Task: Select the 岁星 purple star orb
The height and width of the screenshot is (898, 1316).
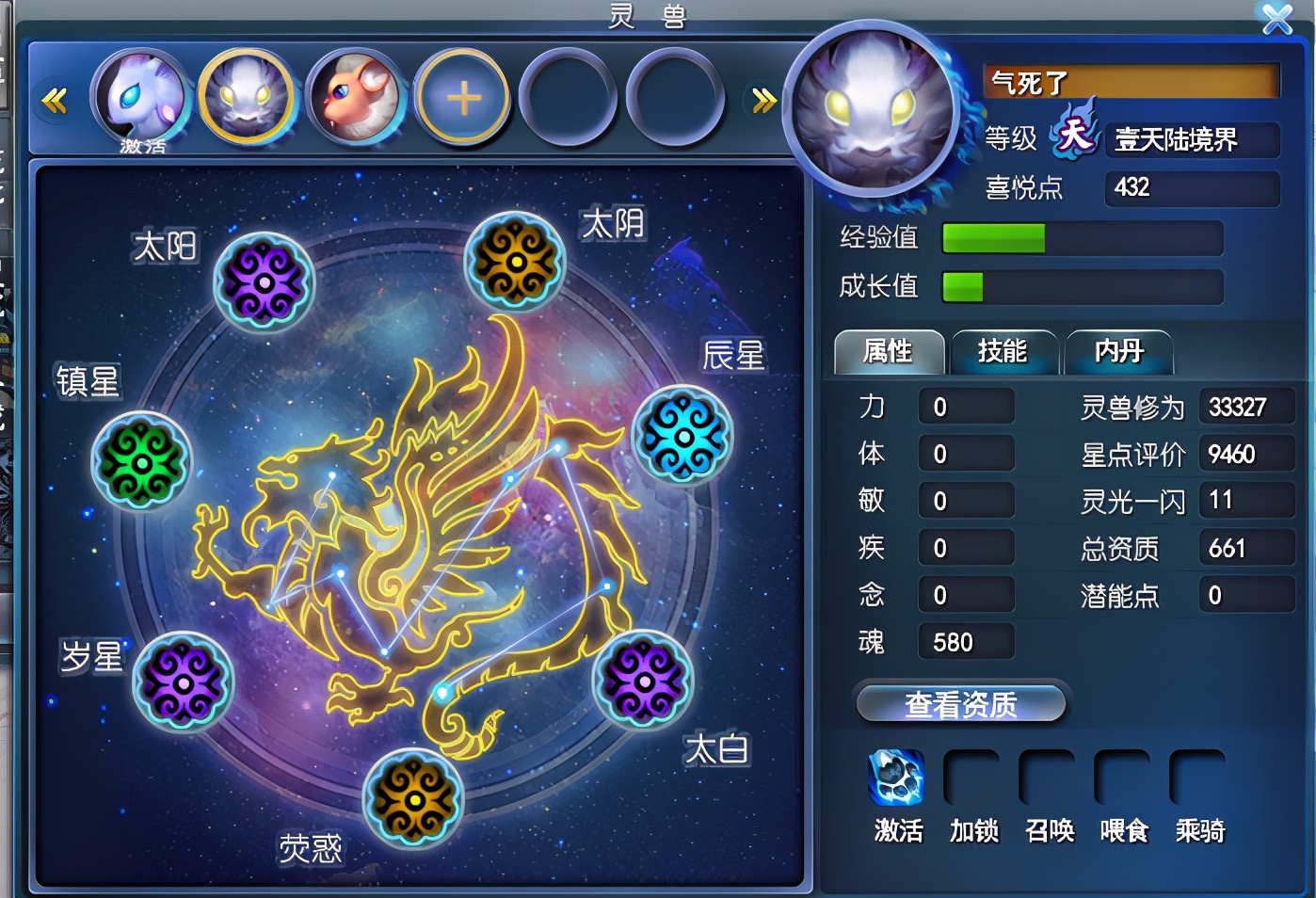Action: coord(183,682)
